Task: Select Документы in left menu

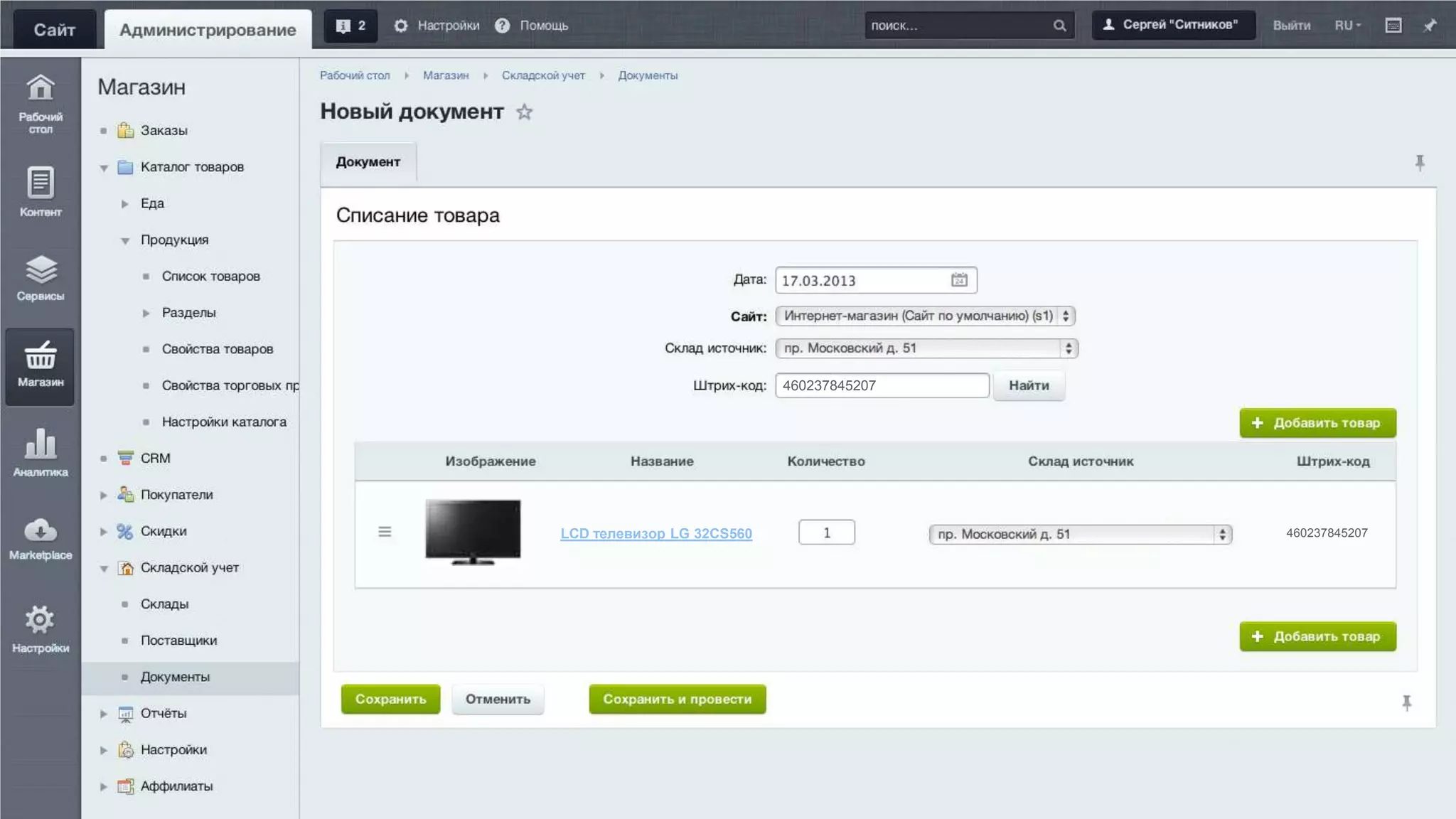Action: 175,677
